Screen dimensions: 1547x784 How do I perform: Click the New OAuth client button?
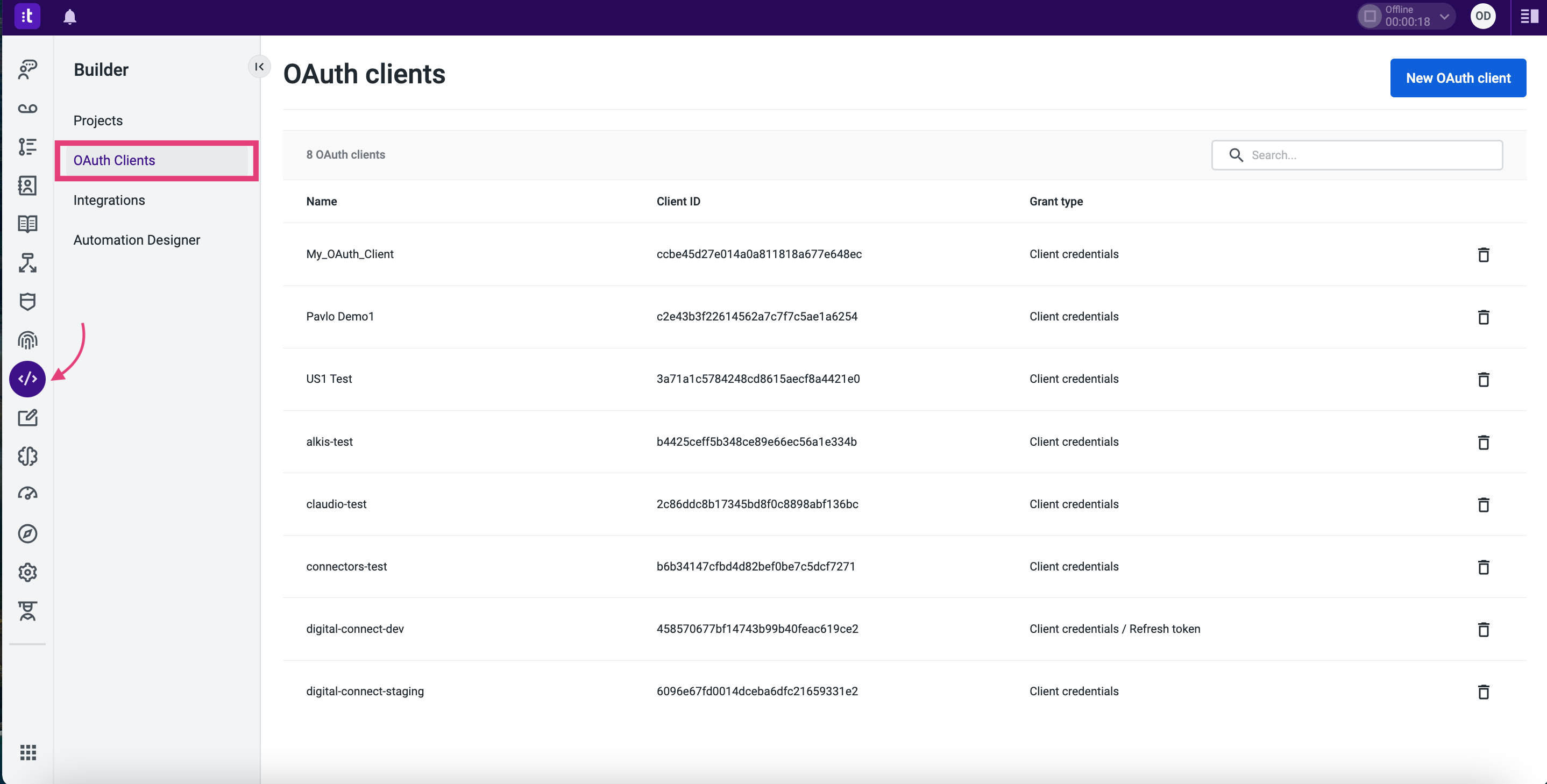pyautogui.click(x=1458, y=77)
